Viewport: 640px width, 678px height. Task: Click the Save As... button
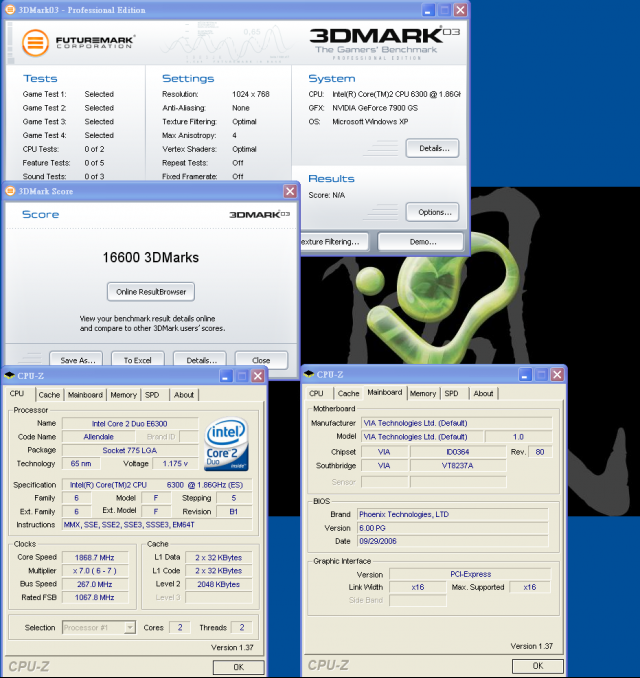(76, 360)
